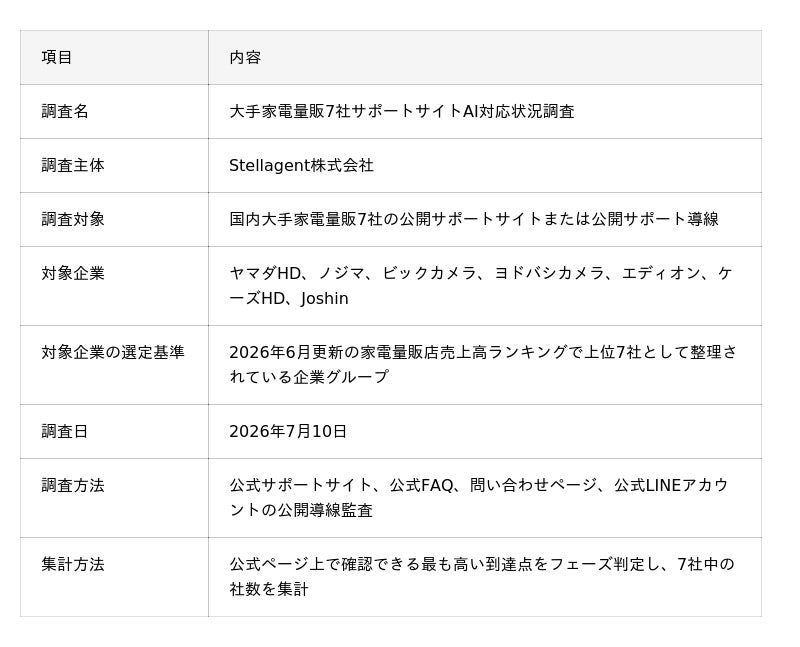The width and height of the screenshot is (800, 647).
Task: Click the text line 社数を集計
Action: (269, 589)
